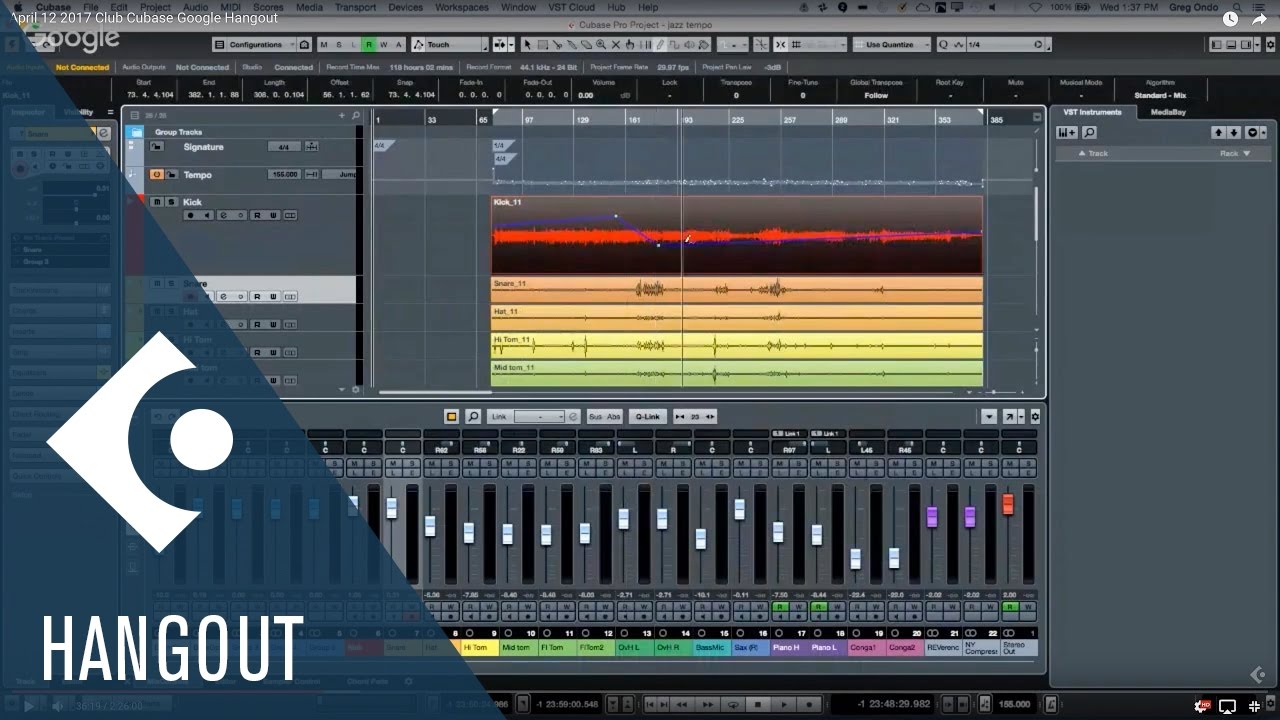Select the Range Selection tool
This screenshot has width=1280, height=720.
(x=543, y=45)
